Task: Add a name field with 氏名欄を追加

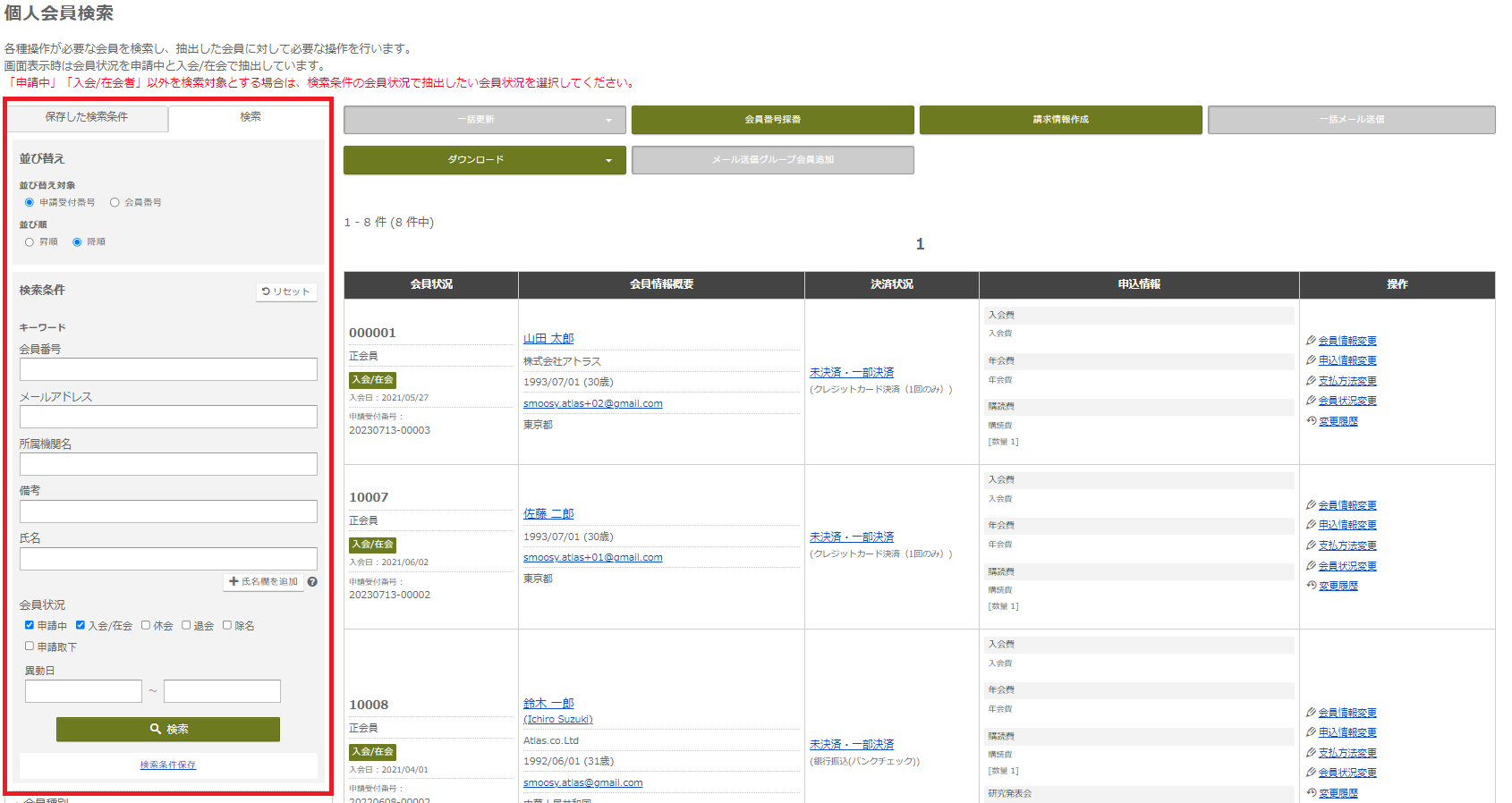Action: 263,582
